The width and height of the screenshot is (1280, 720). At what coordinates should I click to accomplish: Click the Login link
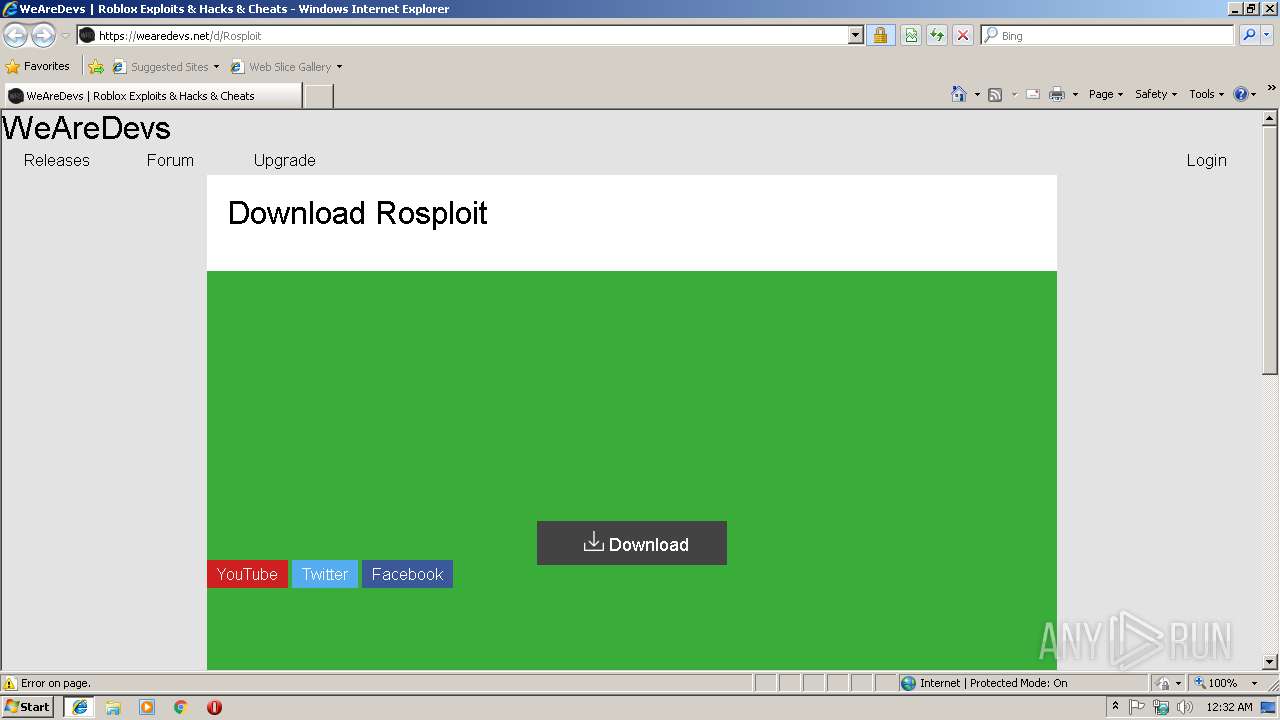(x=1206, y=160)
